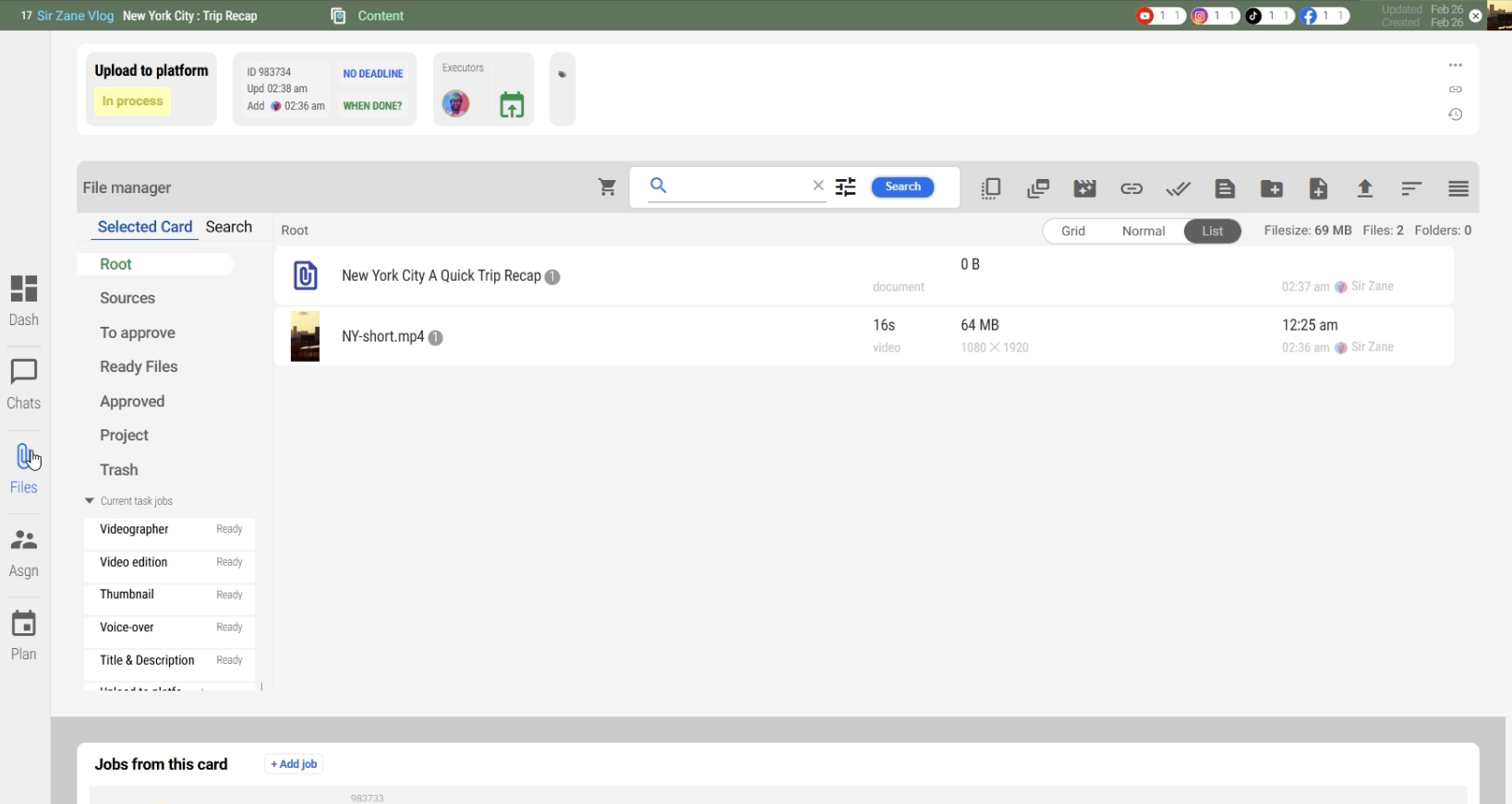Click the upload file arrow icon

1364,189
